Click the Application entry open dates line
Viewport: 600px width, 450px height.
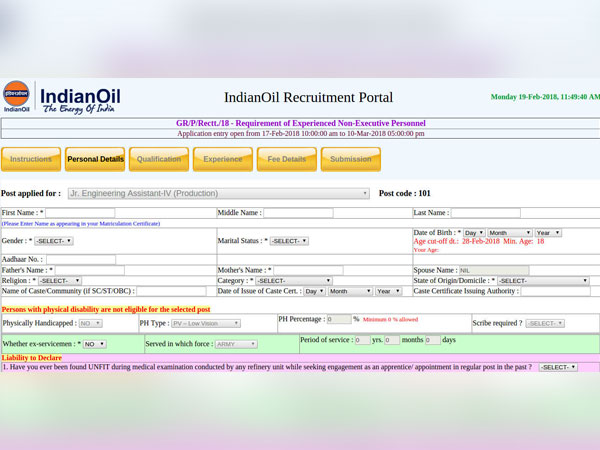301,134
